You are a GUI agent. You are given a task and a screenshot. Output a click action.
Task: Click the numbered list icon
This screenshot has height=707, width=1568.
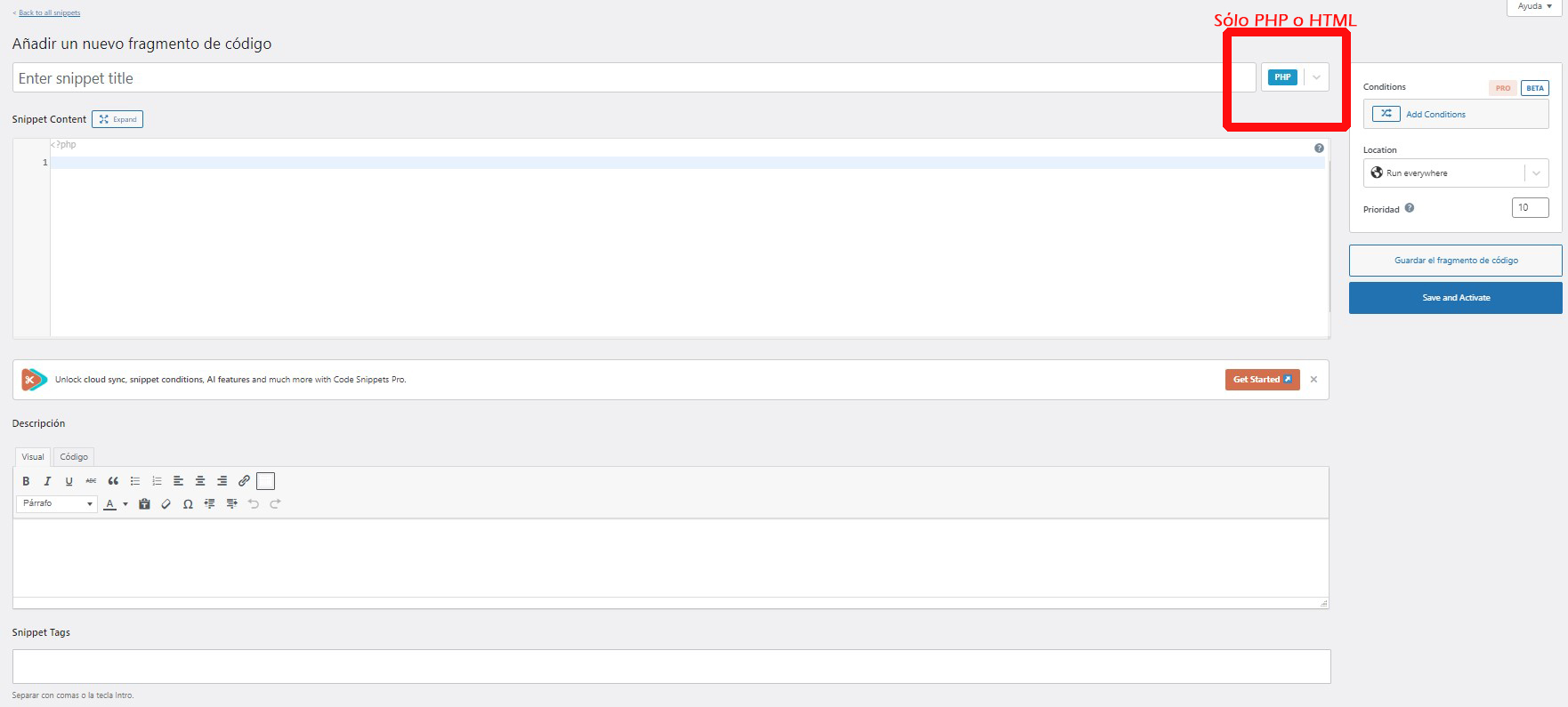pyautogui.click(x=157, y=481)
